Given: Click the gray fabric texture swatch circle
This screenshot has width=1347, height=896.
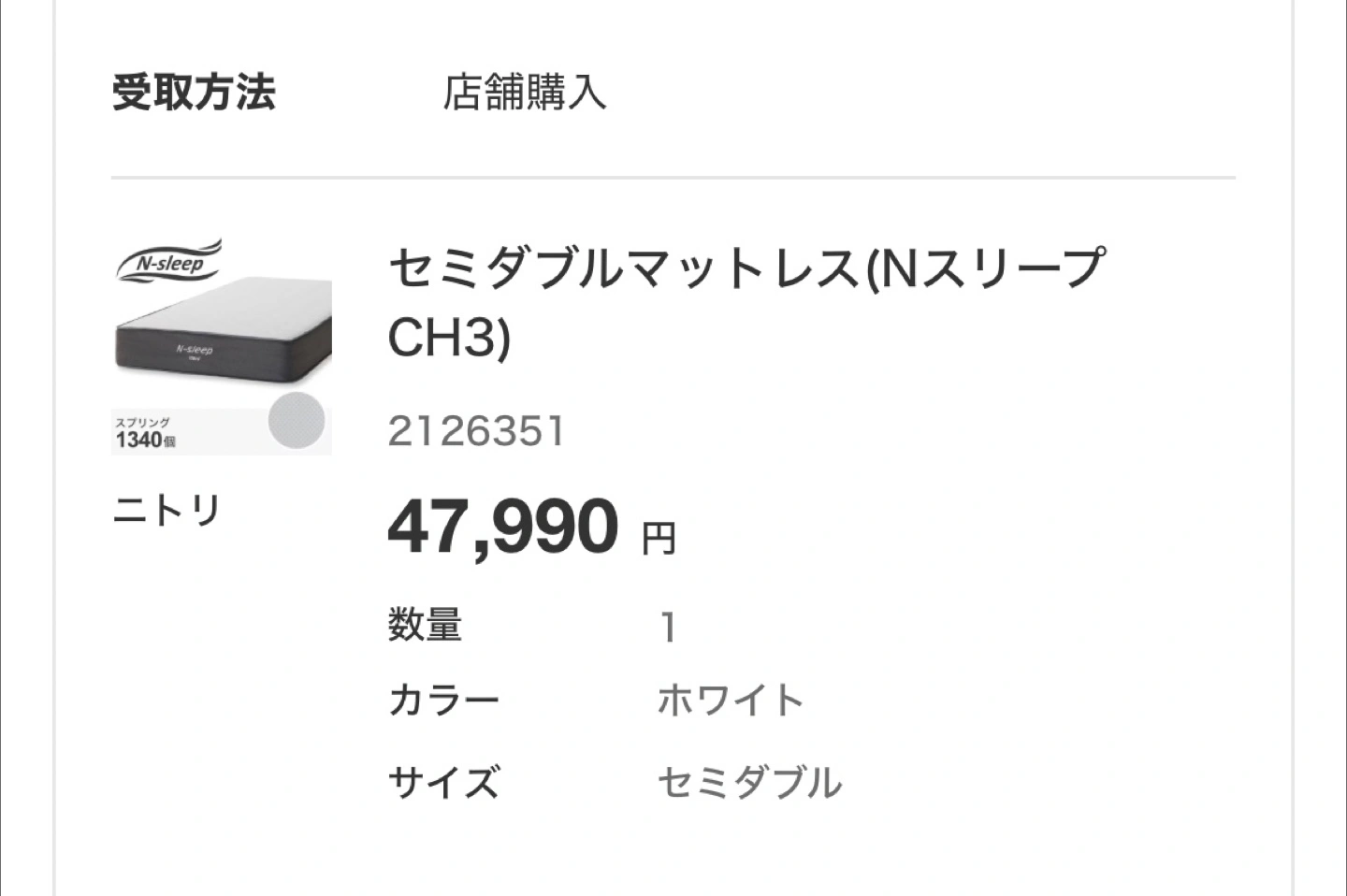Looking at the screenshot, I should (x=297, y=421).
